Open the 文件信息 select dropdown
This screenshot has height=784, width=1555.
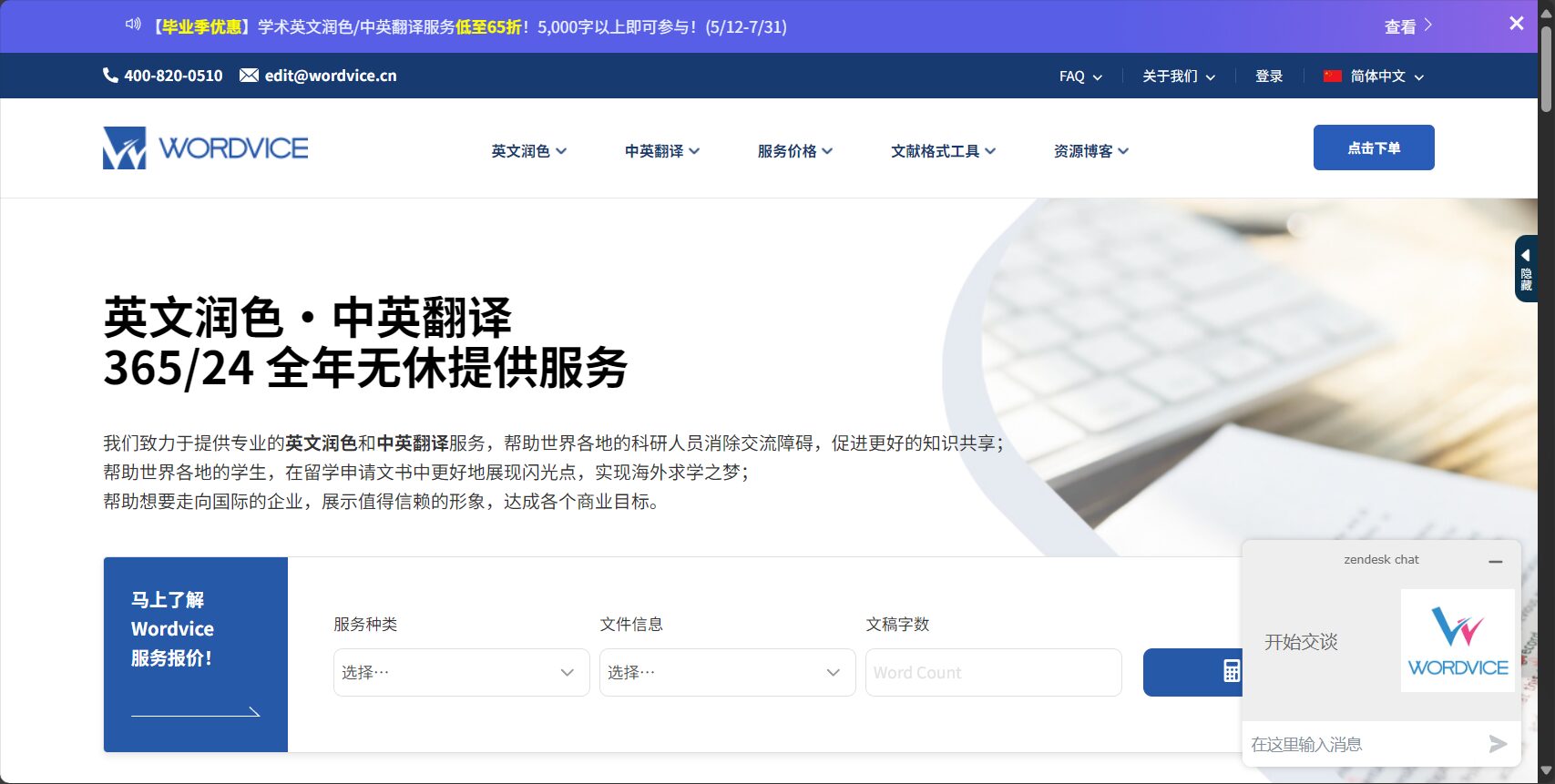pyautogui.click(x=728, y=672)
